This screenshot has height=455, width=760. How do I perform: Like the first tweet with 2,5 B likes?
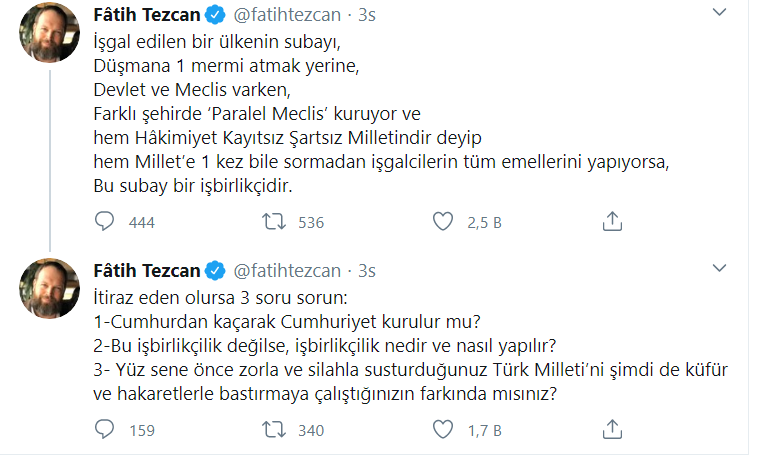(x=442, y=221)
